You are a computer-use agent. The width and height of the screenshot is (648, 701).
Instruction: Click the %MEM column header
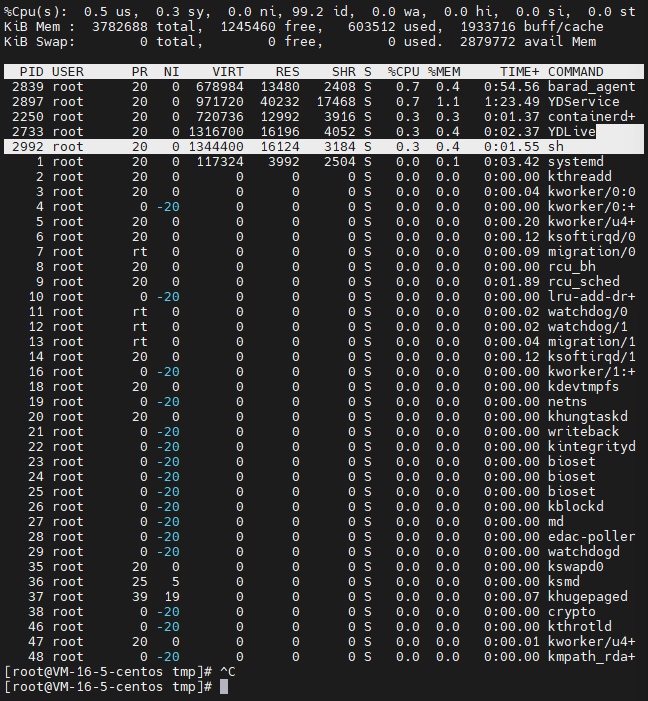(x=444, y=72)
